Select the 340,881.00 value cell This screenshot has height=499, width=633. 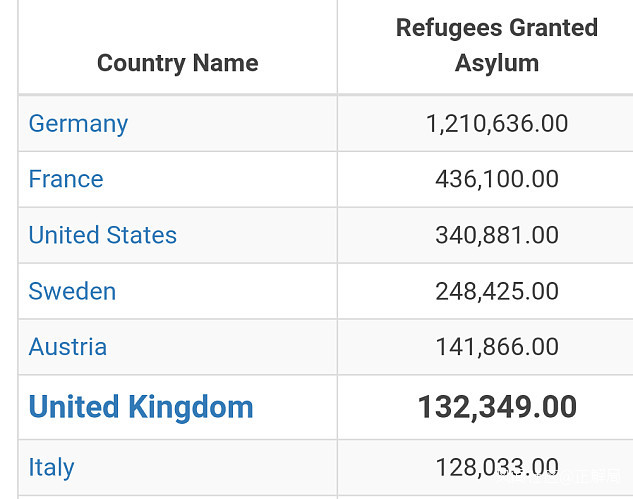pyautogui.click(x=496, y=236)
